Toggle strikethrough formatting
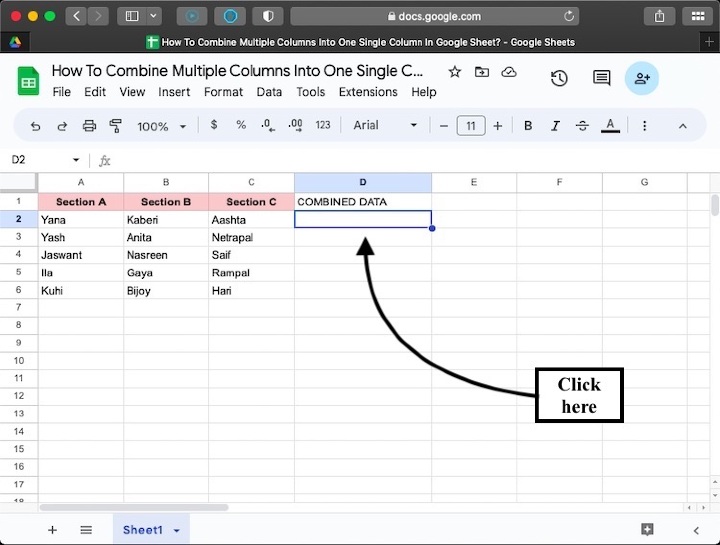Screen dimensions: 720x545 582,126
